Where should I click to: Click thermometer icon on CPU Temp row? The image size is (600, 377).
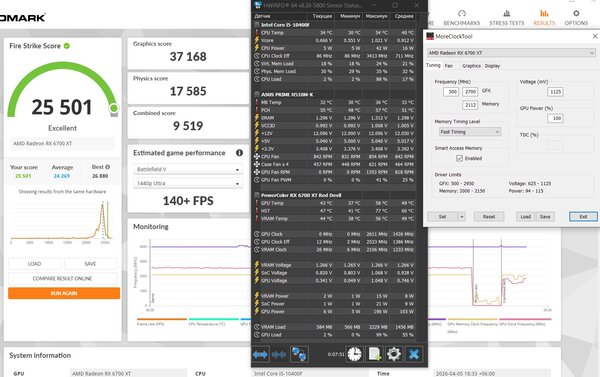coord(257,33)
